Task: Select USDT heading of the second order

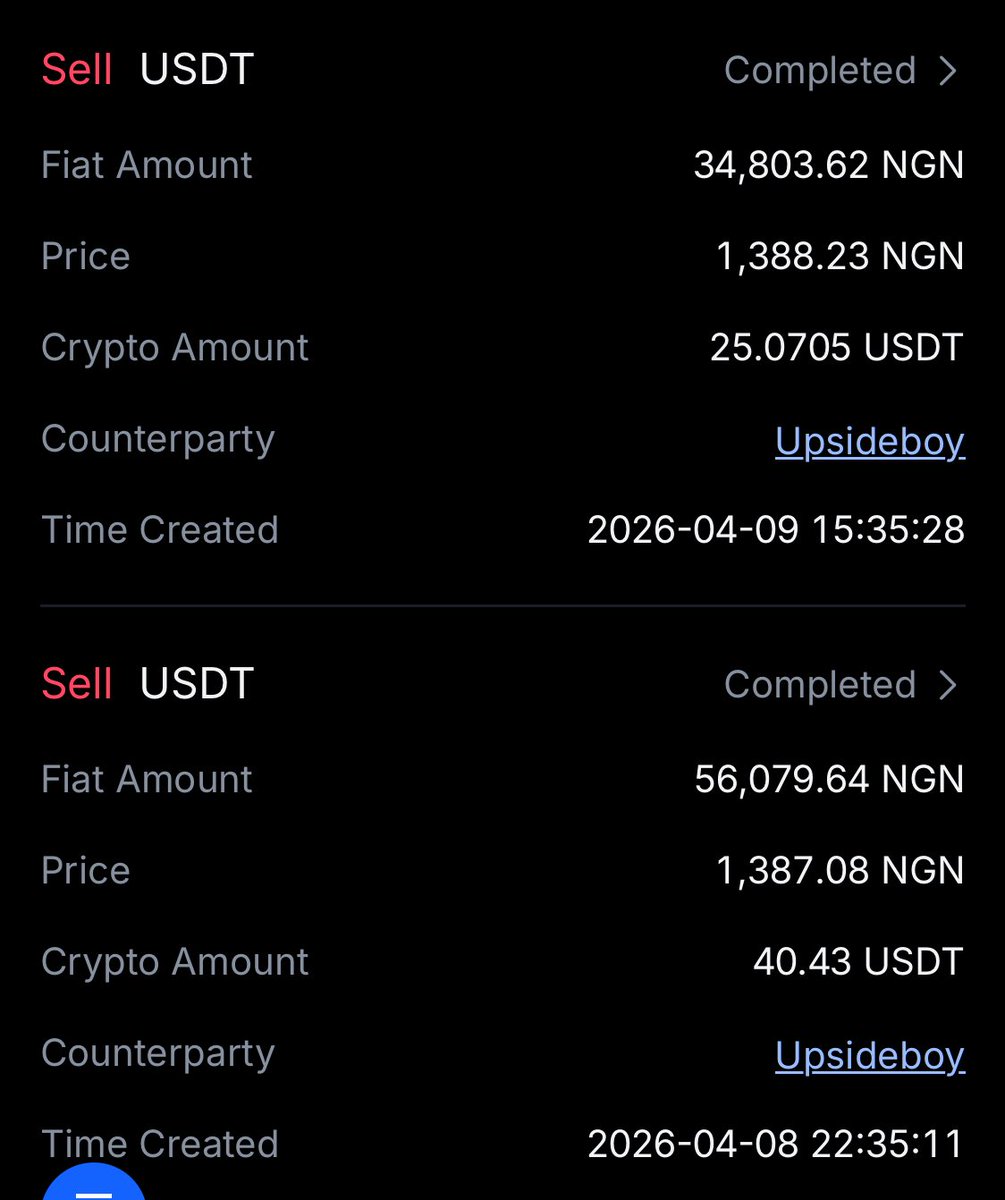Action: coord(197,685)
